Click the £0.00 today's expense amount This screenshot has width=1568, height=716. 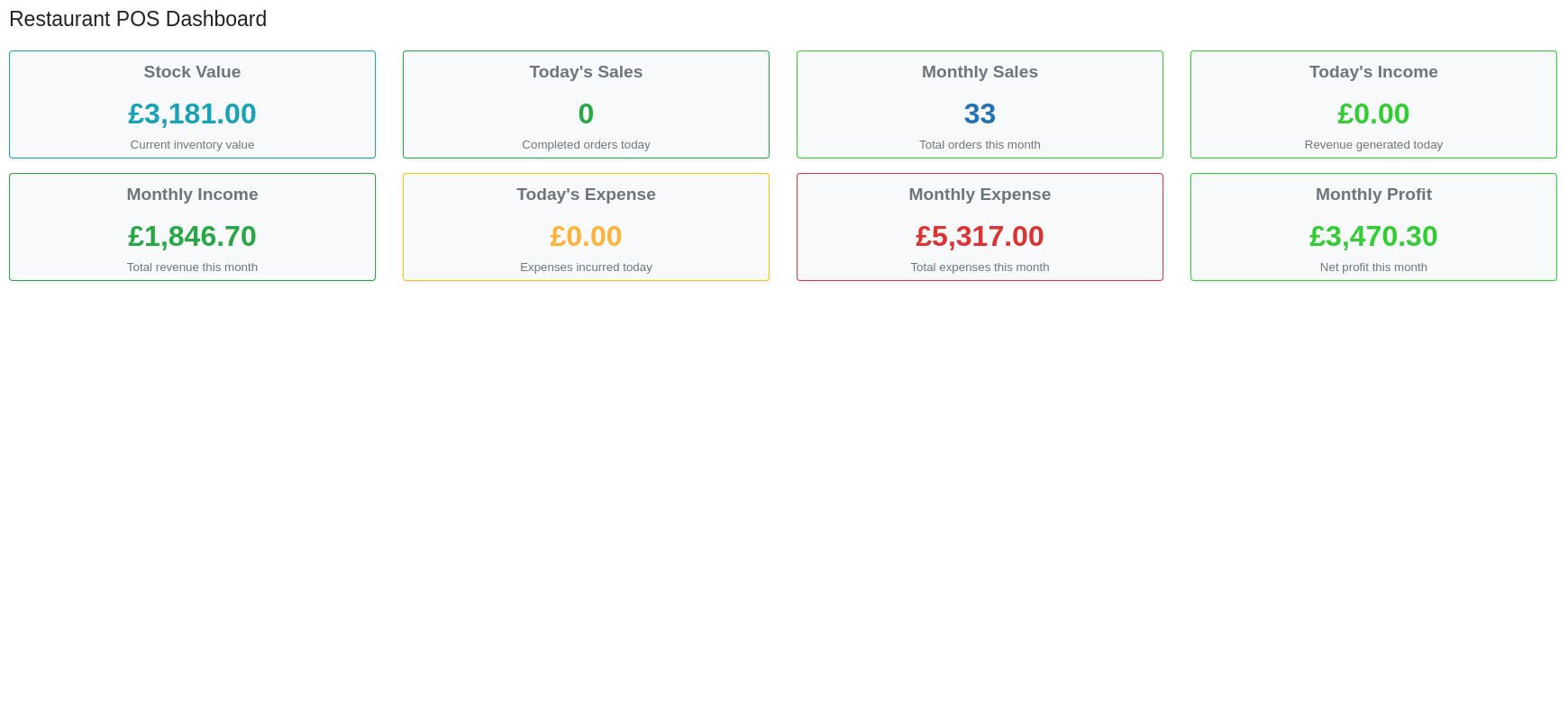coord(586,237)
